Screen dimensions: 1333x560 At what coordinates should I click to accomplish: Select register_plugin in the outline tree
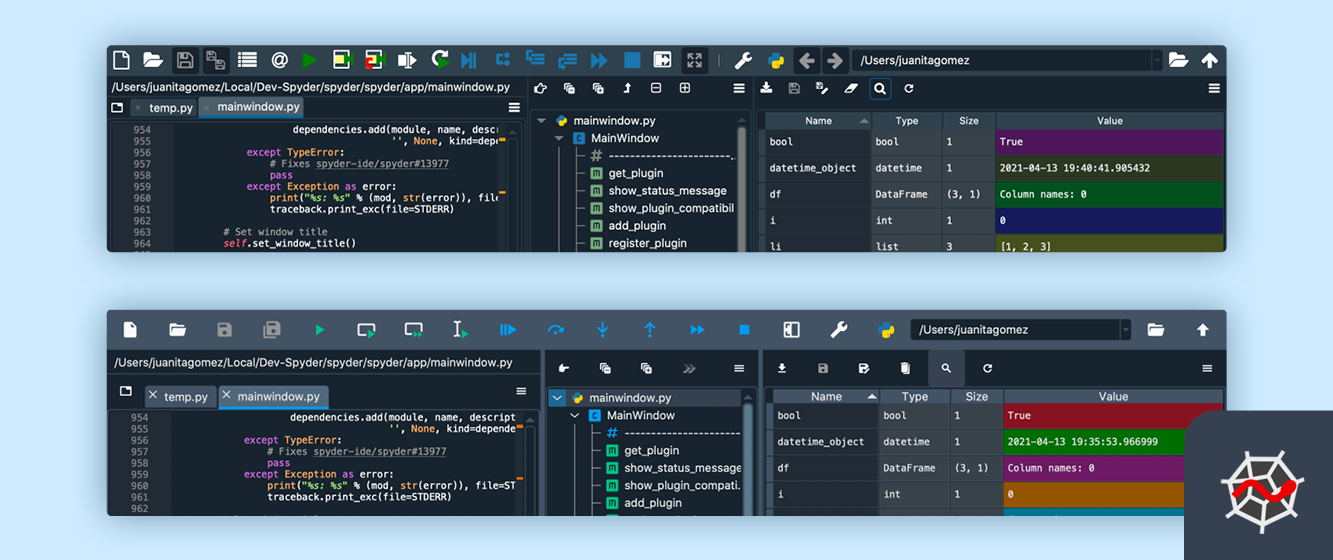(650, 243)
